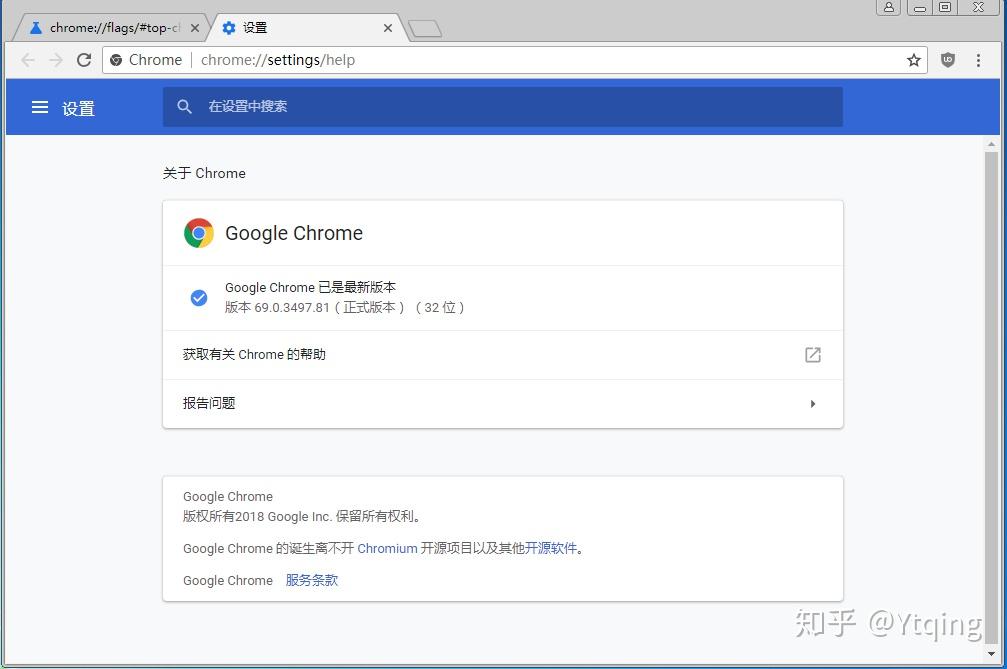The height and width of the screenshot is (669, 1007).
Task: Open the settings hamburger menu
Action: pos(40,107)
